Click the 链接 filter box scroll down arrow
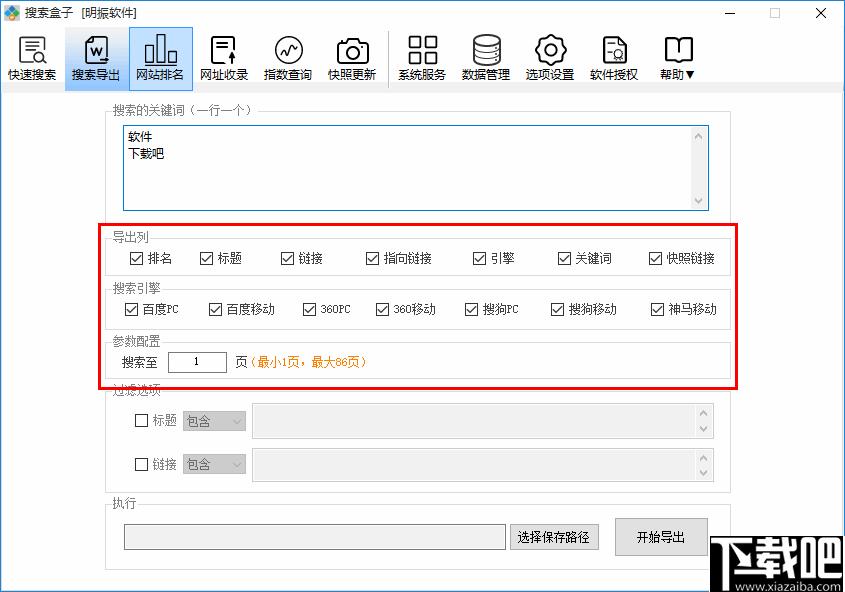Screen dimensions: 845x592 (x=703, y=472)
